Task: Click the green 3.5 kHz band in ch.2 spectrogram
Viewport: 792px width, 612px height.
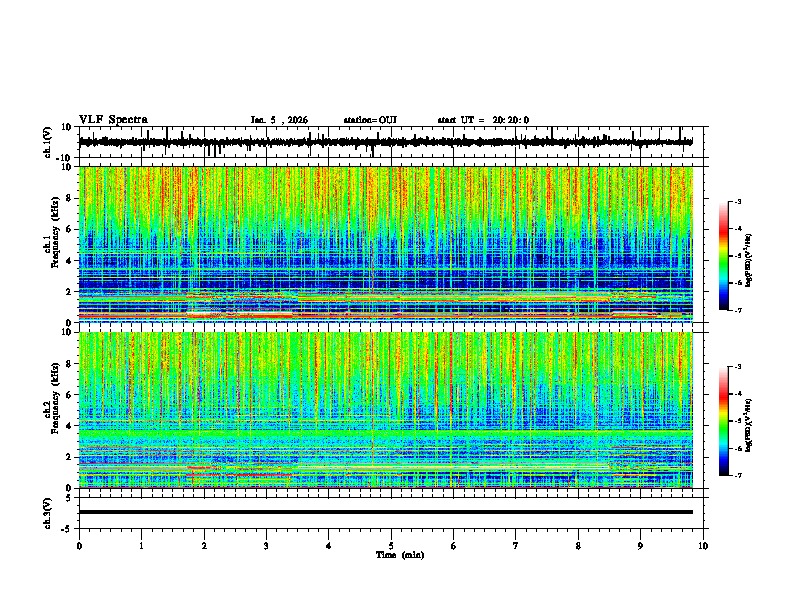Action: (385, 433)
